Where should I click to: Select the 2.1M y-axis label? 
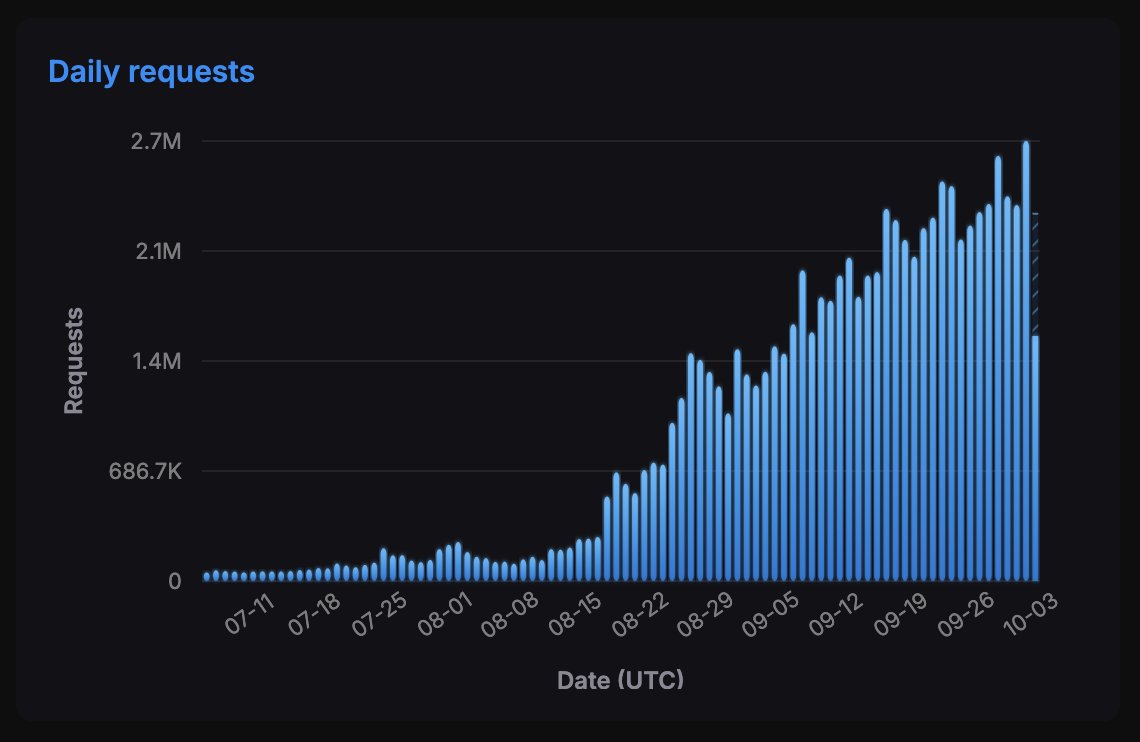158,251
